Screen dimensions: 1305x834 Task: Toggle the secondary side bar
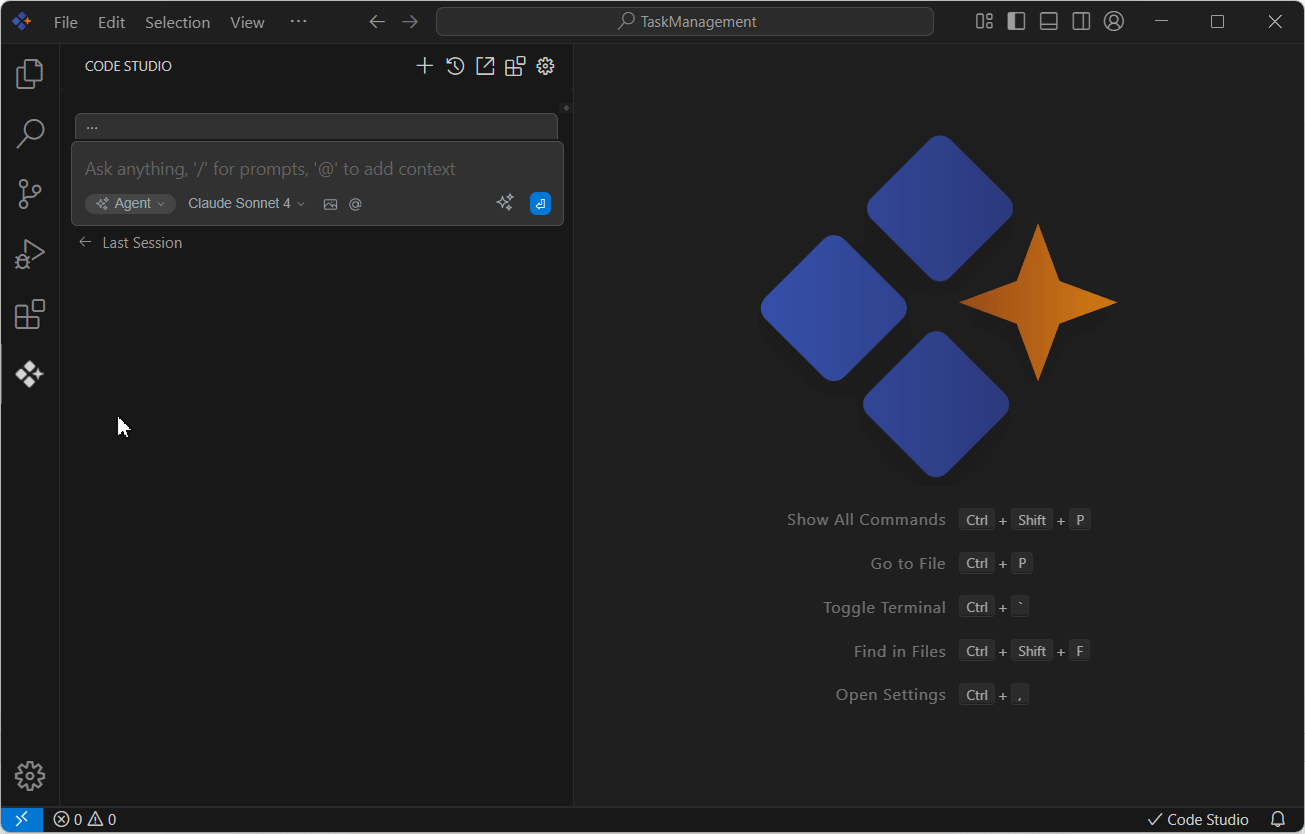tap(1081, 22)
